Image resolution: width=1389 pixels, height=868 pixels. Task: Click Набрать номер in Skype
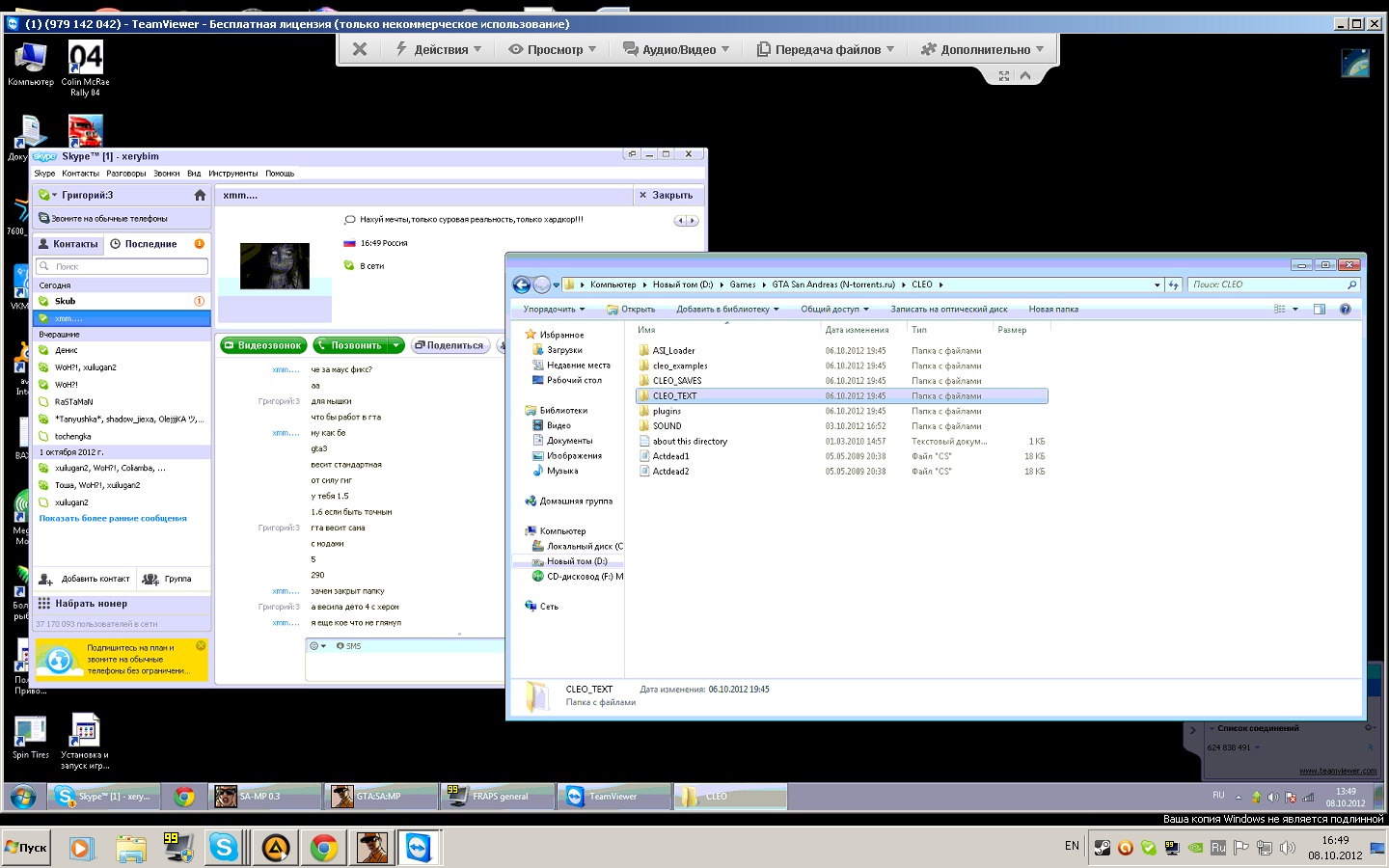tap(122, 604)
